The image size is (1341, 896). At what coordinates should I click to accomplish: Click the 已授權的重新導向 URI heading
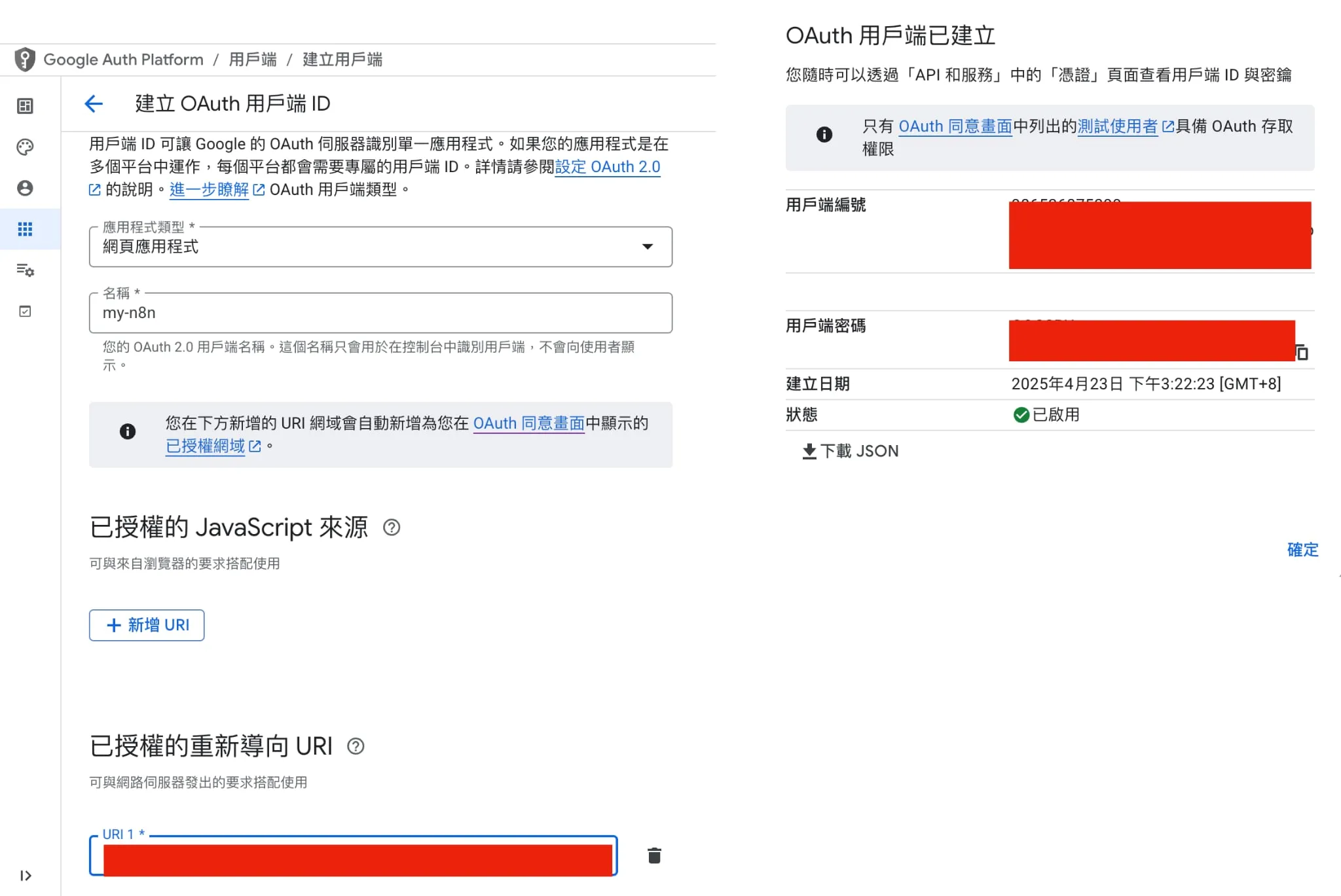pos(211,746)
